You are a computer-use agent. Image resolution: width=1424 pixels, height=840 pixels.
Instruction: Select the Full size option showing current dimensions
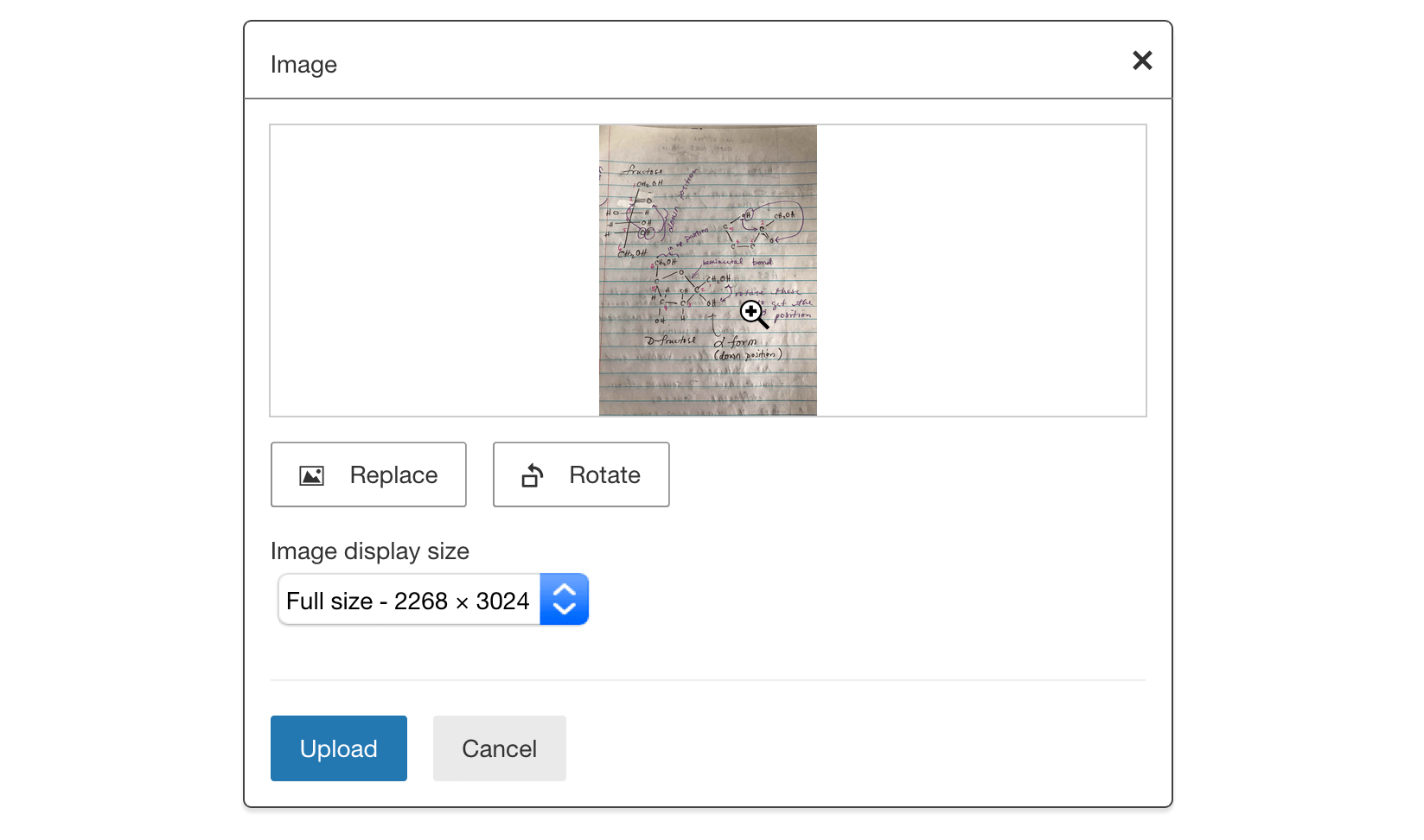tap(408, 599)
